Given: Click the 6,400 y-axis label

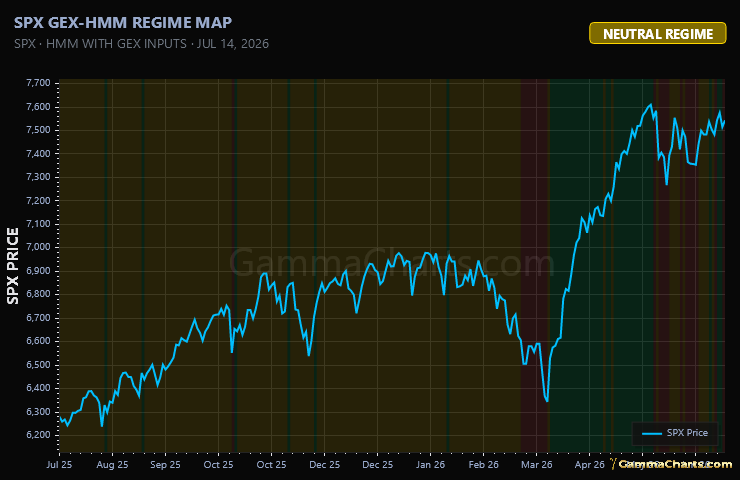Looking at the screenshot, I should (38, 388).
